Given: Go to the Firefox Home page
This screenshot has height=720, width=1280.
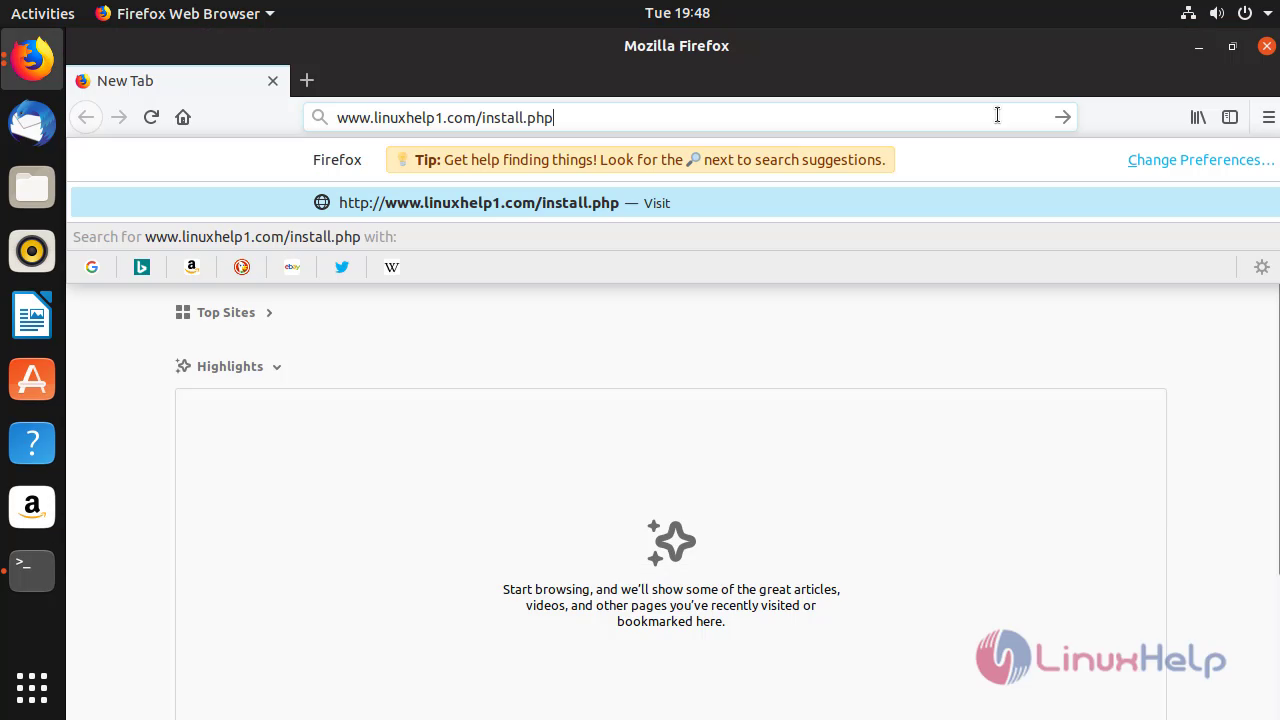Looking at the screenshot, I should 183,117.
